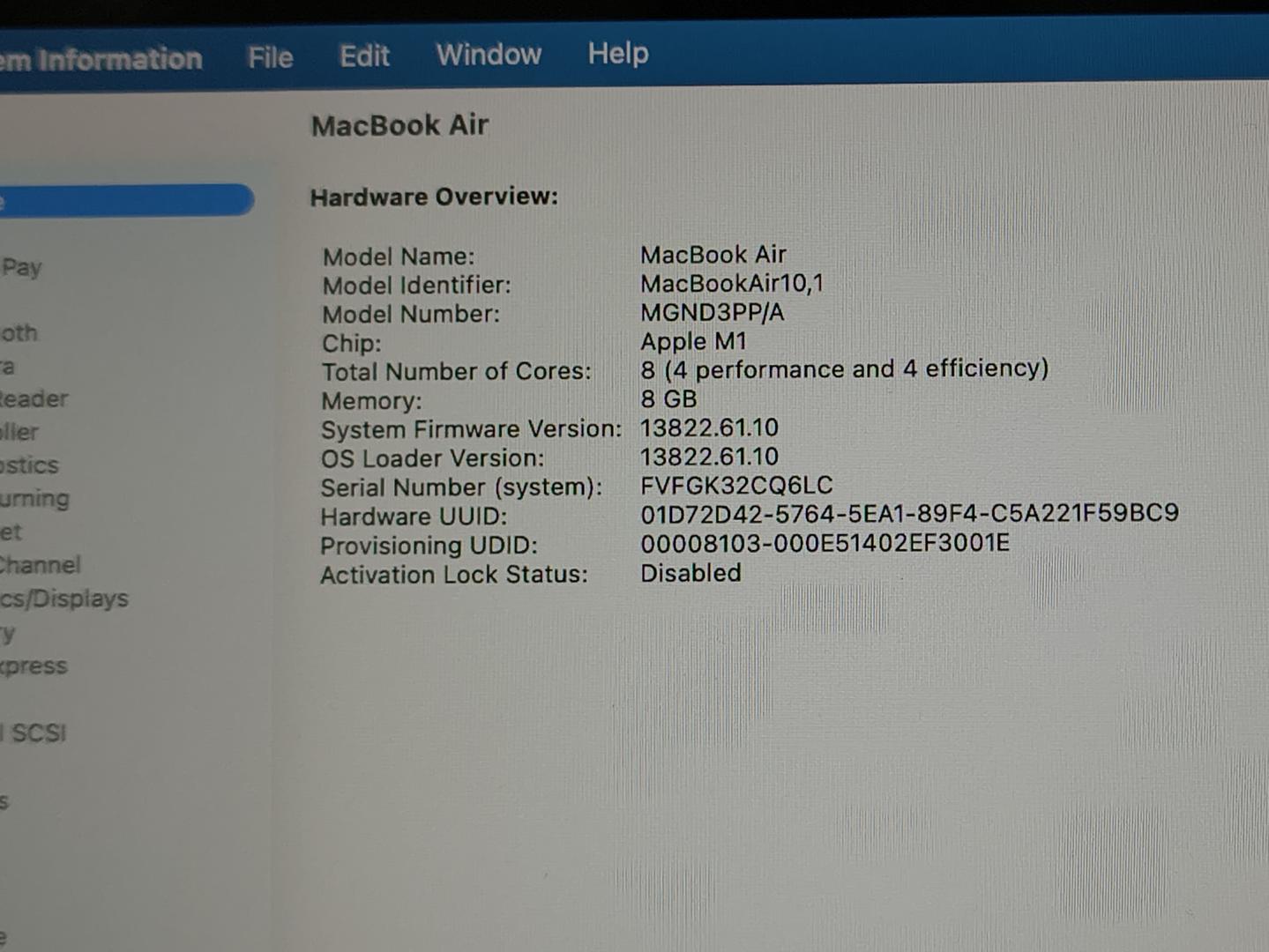
Task: Open the File menu
Action: coord(270,58)
